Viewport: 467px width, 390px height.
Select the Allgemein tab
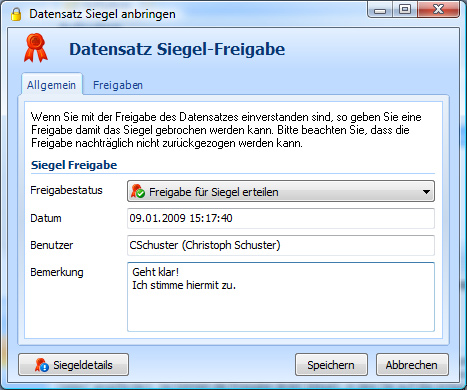(x=51, y=85)
